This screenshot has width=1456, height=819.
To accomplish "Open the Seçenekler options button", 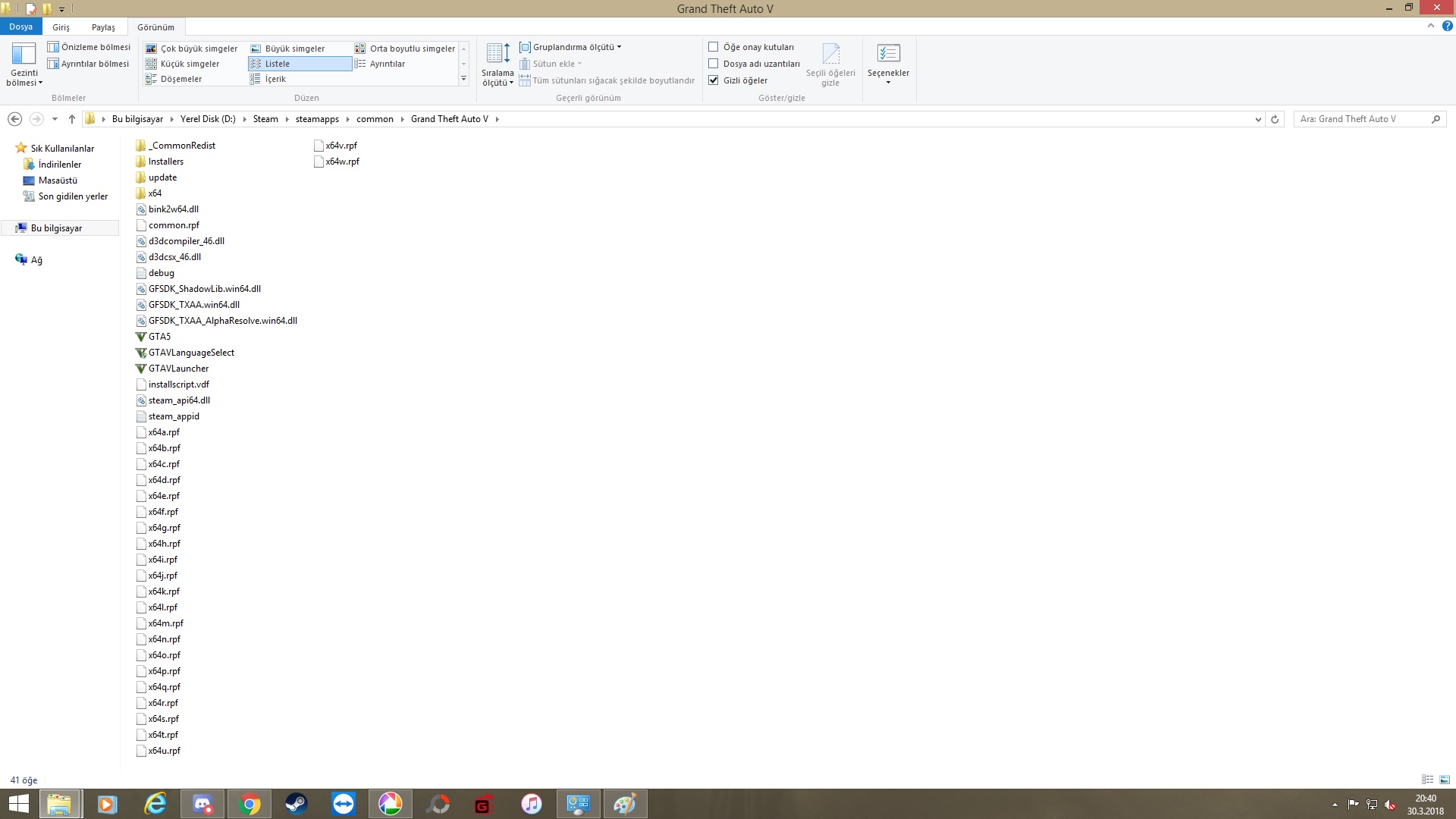I will (888, 65).
